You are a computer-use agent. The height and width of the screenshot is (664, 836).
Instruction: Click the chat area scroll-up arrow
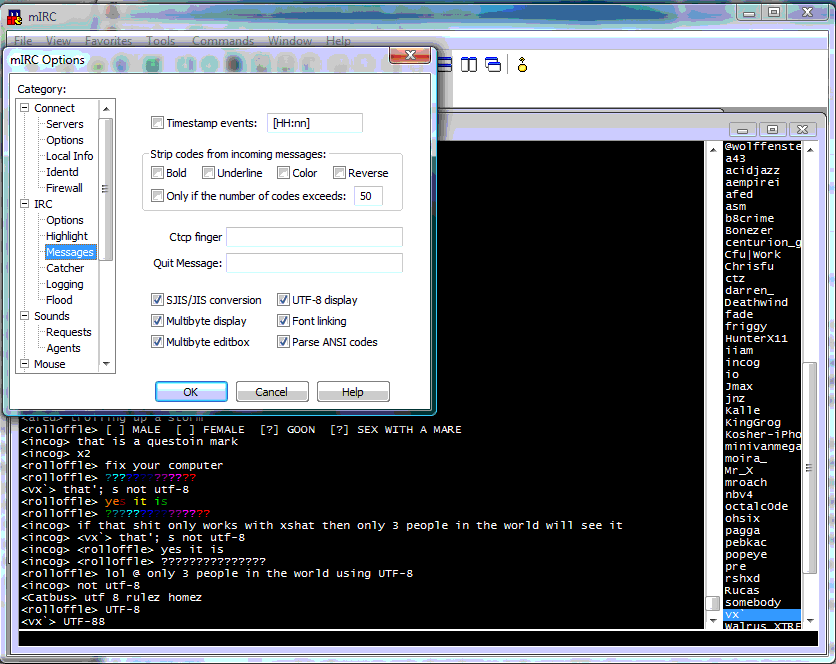(713, 150)
